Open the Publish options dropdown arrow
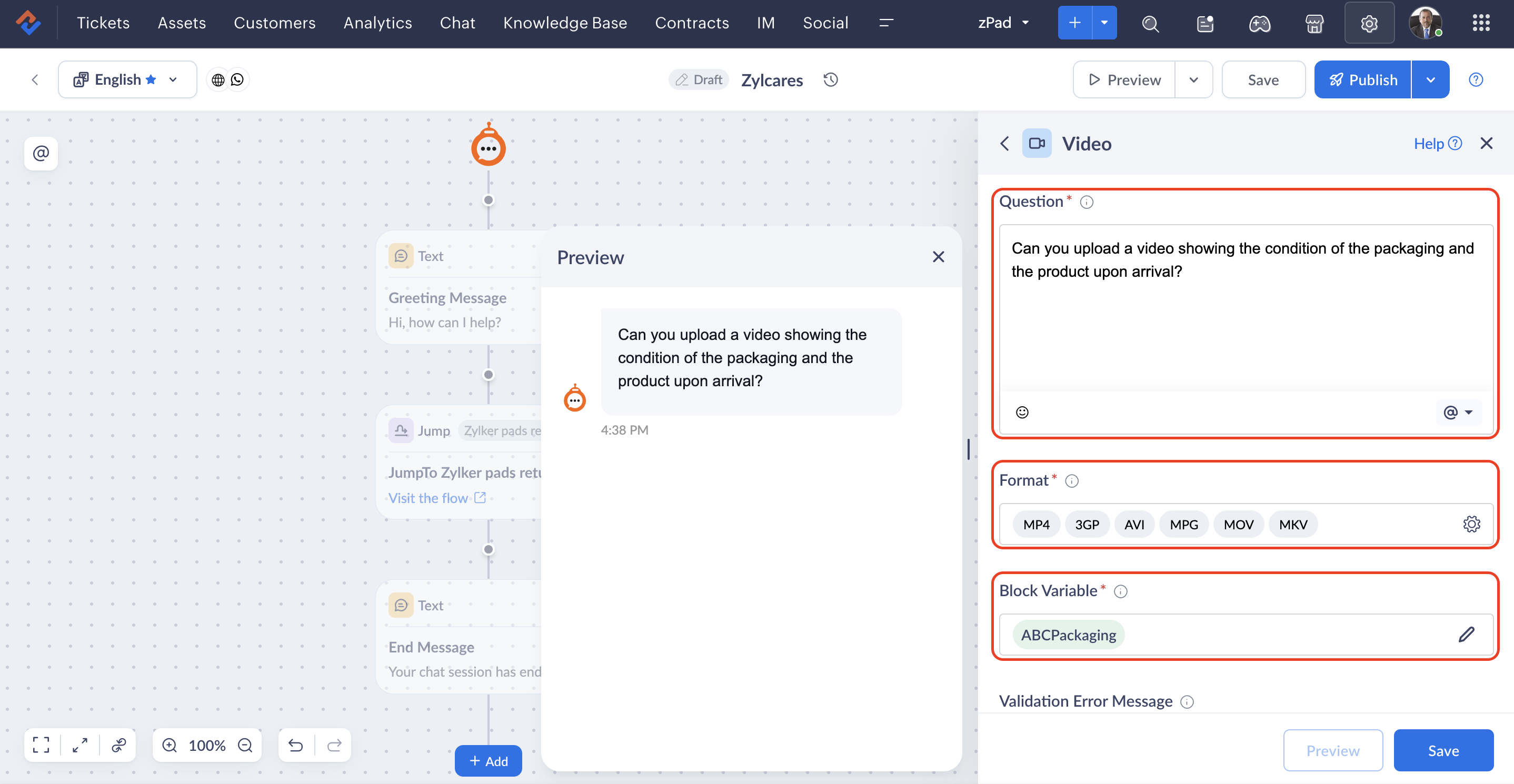 tap(1430, 80)
